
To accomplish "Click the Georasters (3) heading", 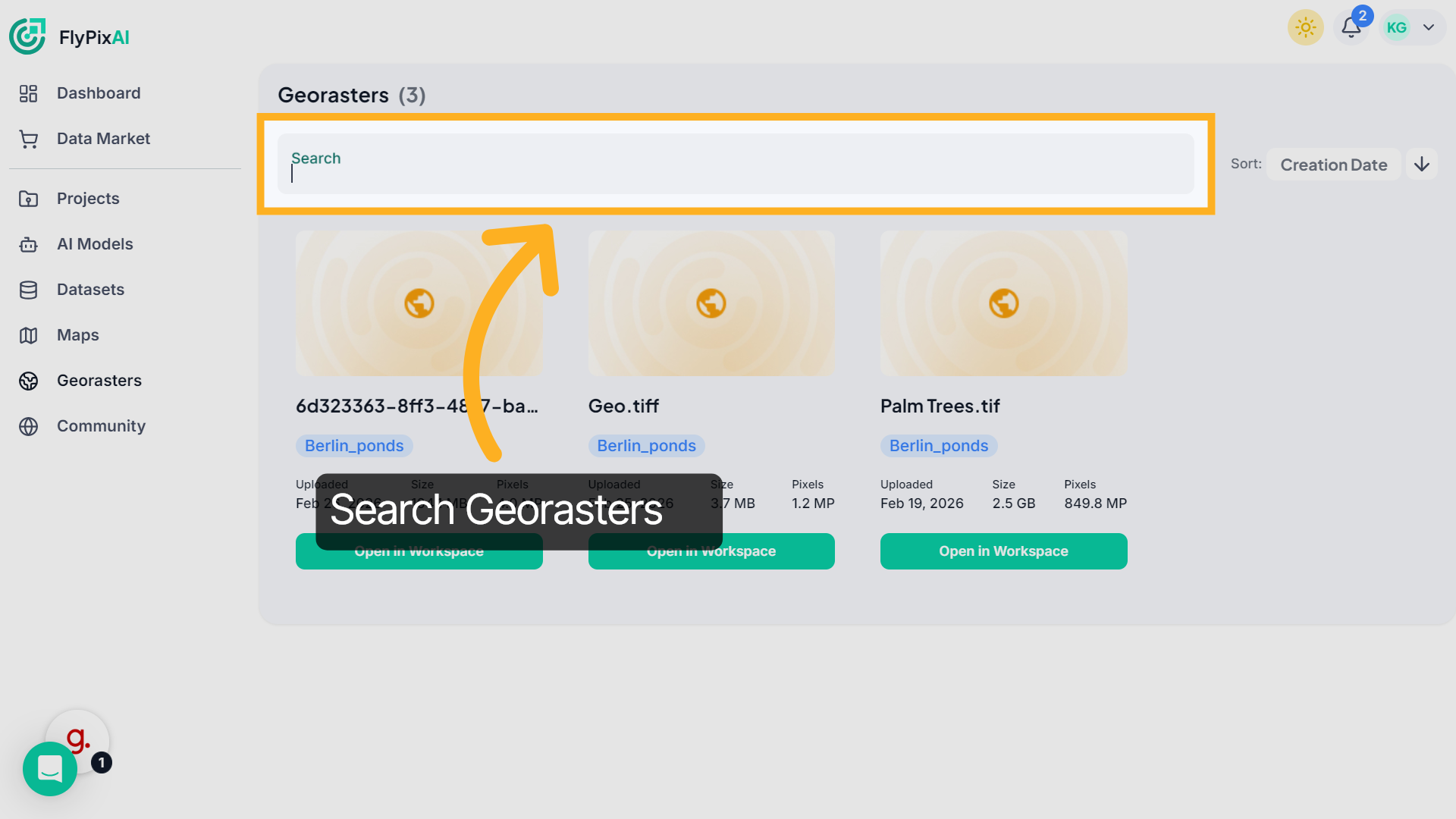I will pyautogui.click(x=352, y=95).
